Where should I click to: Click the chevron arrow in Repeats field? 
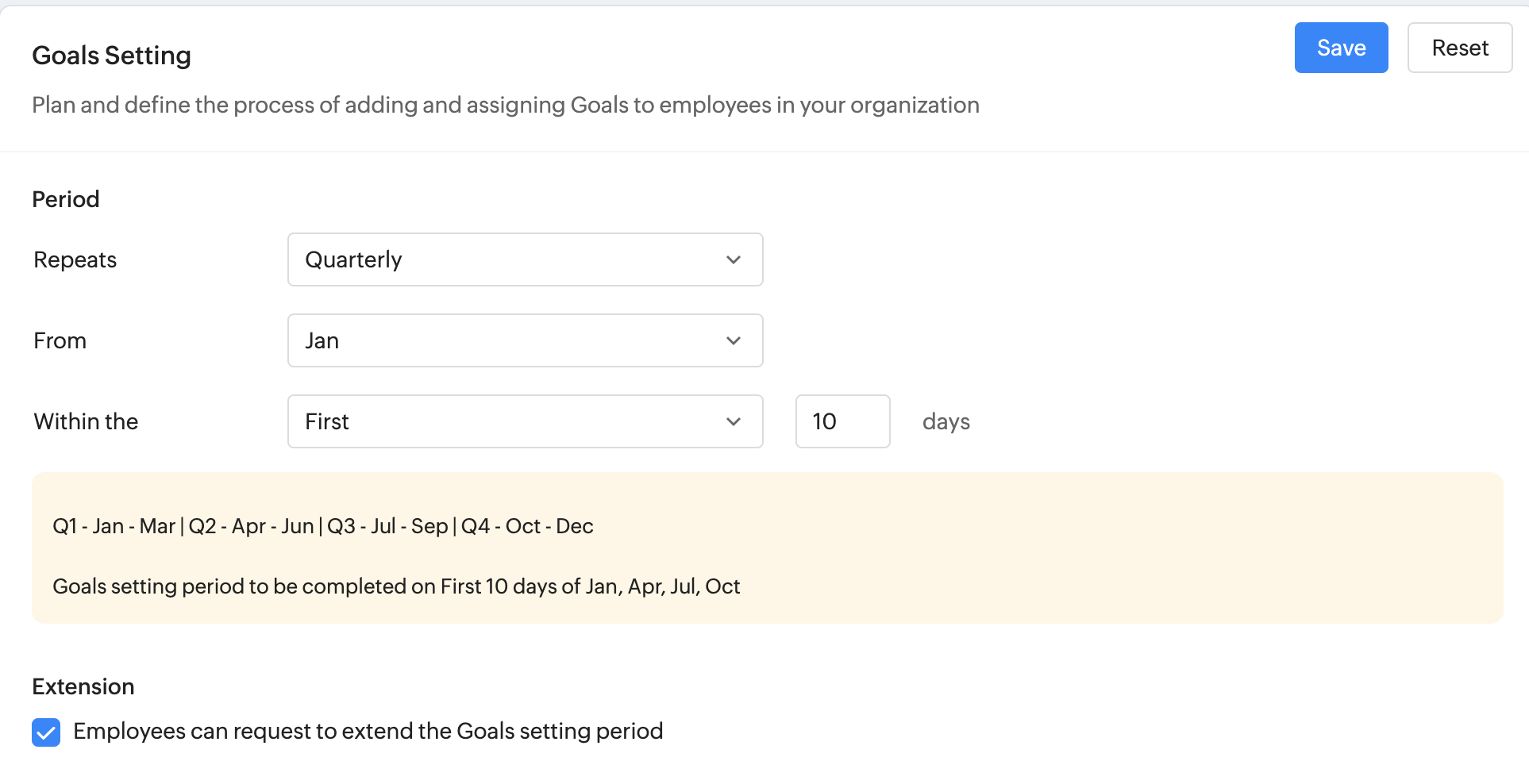tap(734, 259)
